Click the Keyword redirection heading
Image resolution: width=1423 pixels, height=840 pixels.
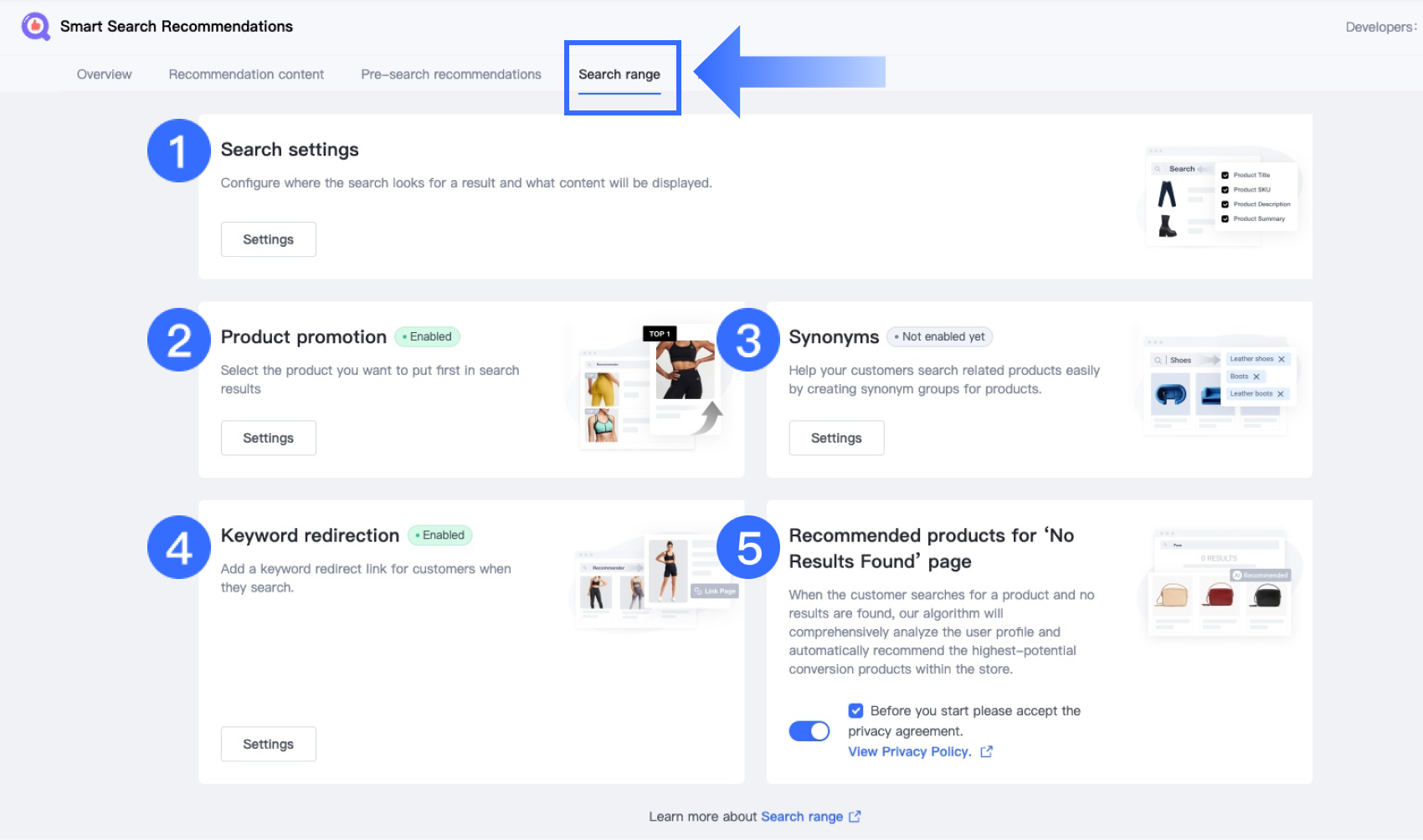310,535
